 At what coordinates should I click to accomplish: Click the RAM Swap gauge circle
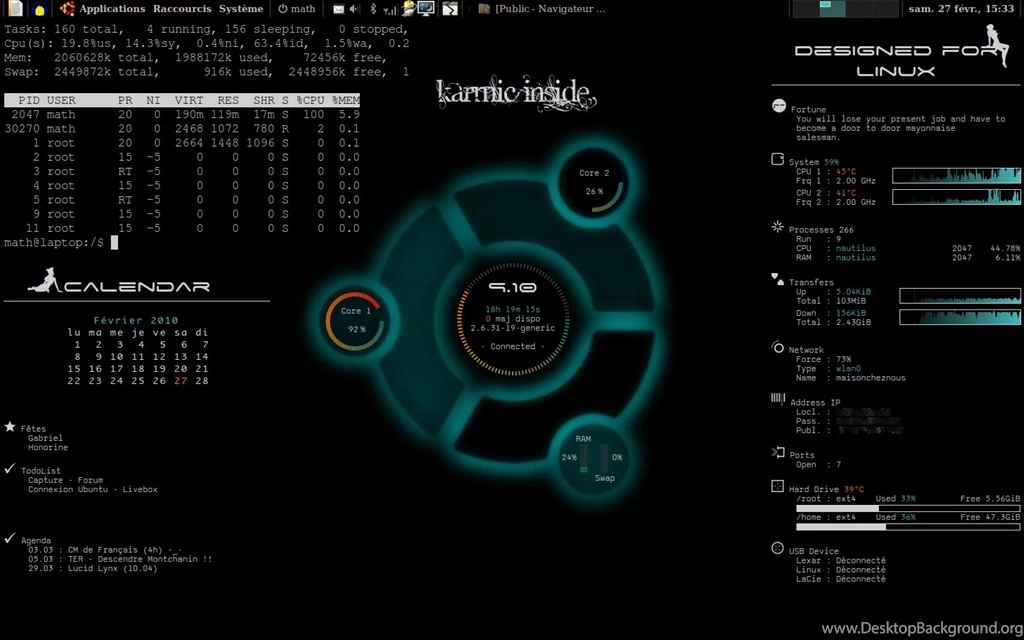click(594, 457)
